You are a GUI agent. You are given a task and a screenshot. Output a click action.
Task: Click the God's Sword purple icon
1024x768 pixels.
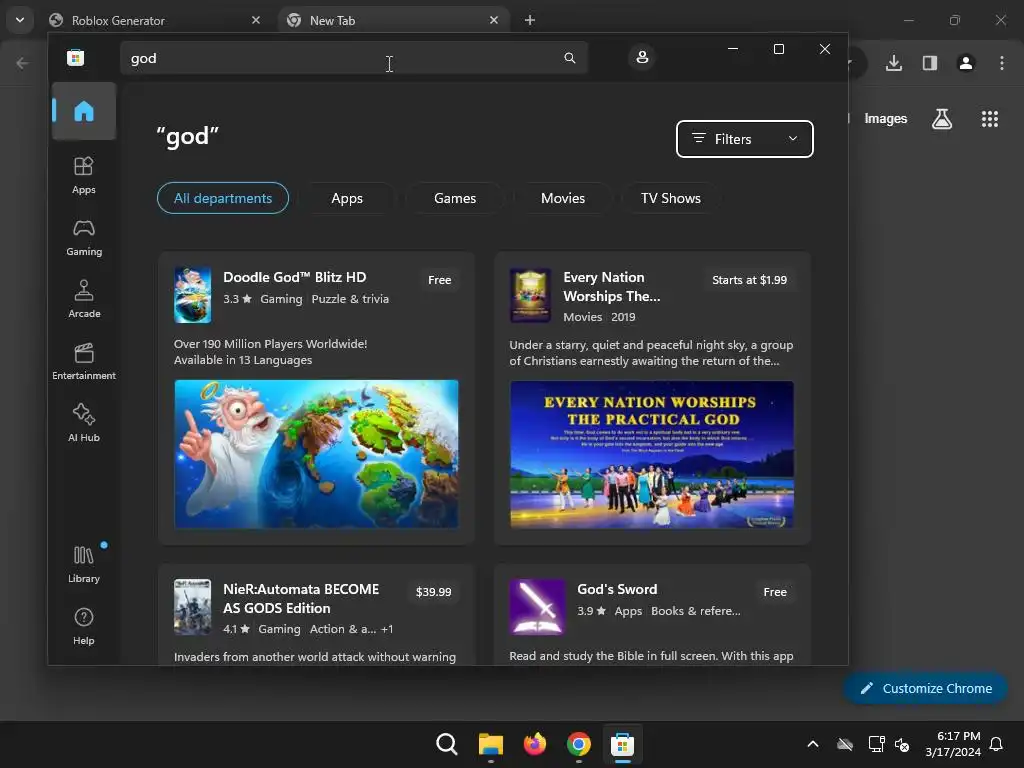tap(537, 607)
